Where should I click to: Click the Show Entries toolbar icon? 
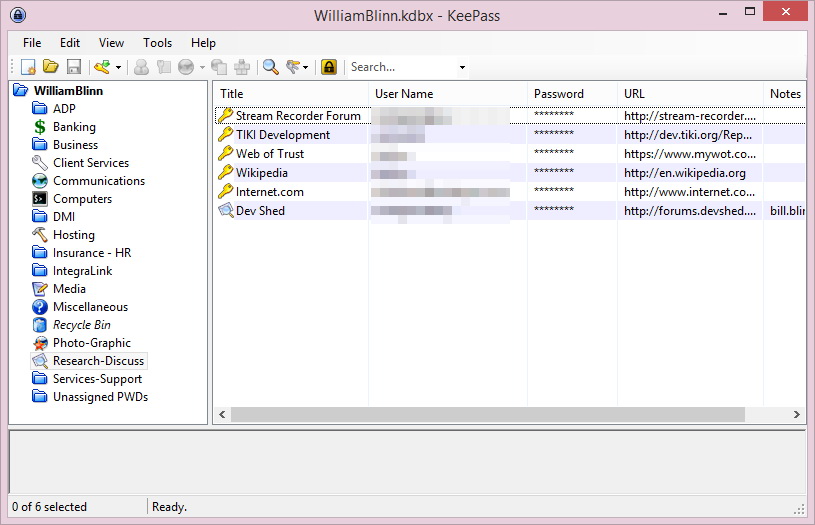point(293,67)
